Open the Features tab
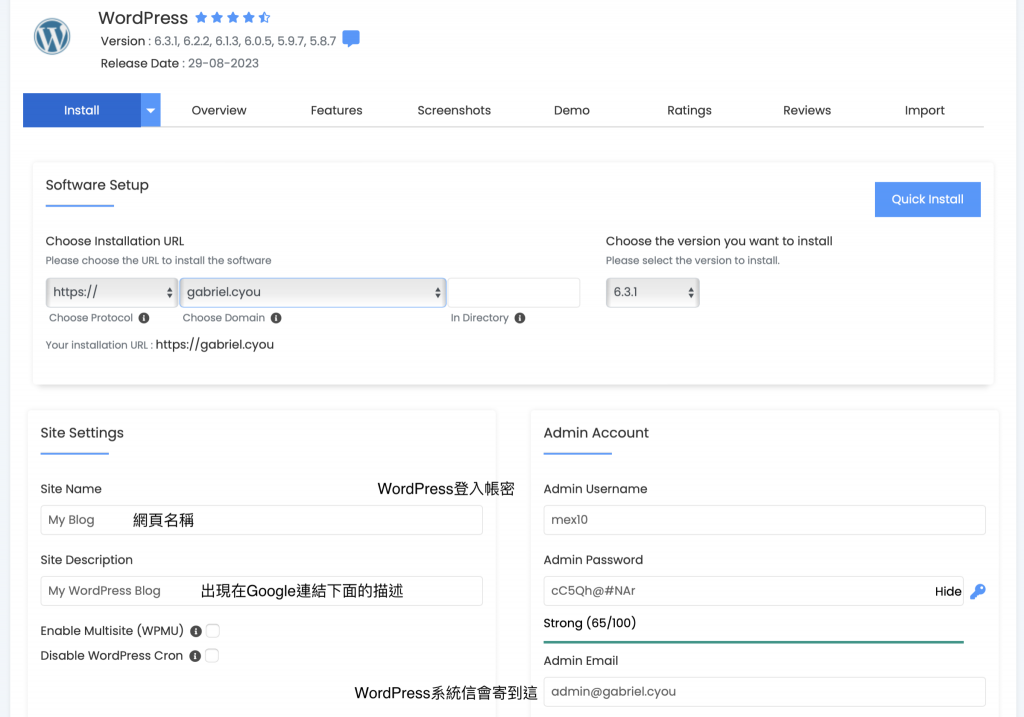 336,110
